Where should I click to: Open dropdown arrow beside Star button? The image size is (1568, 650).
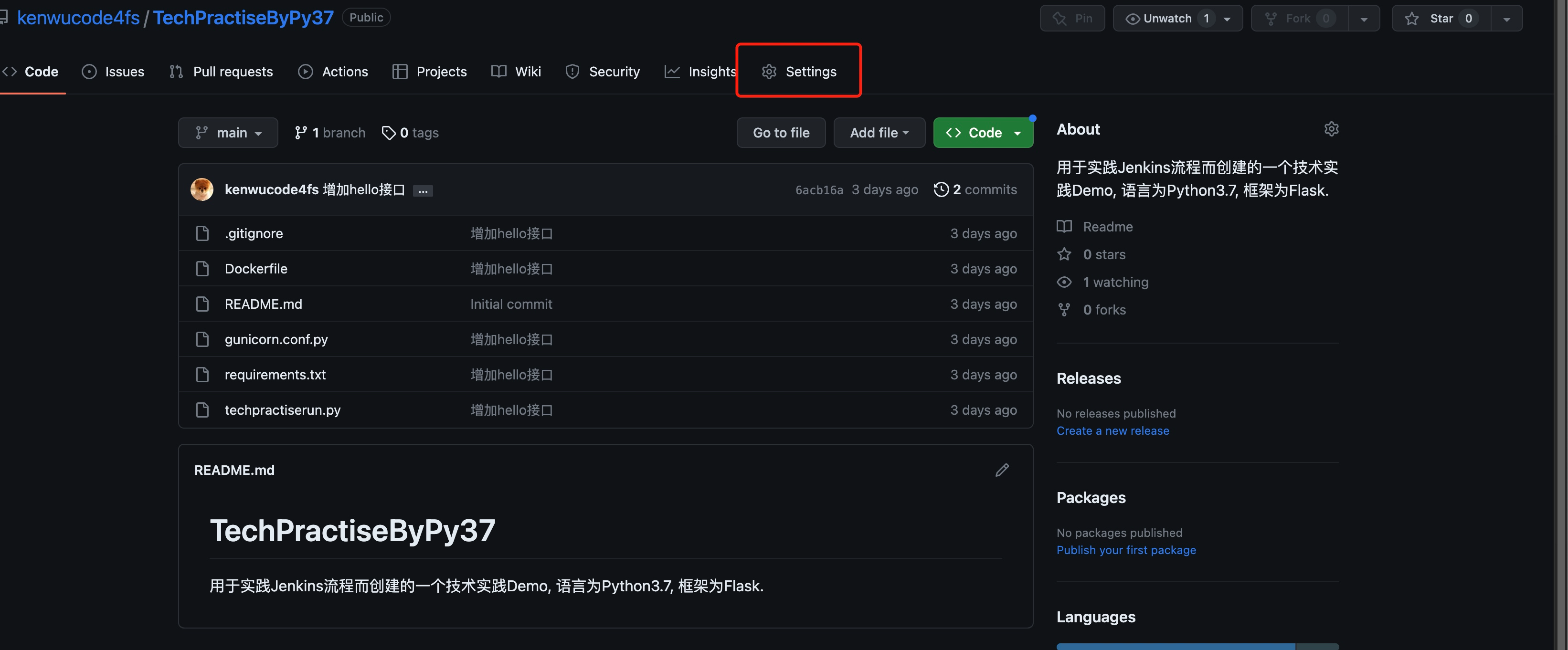pos(1506,19)
